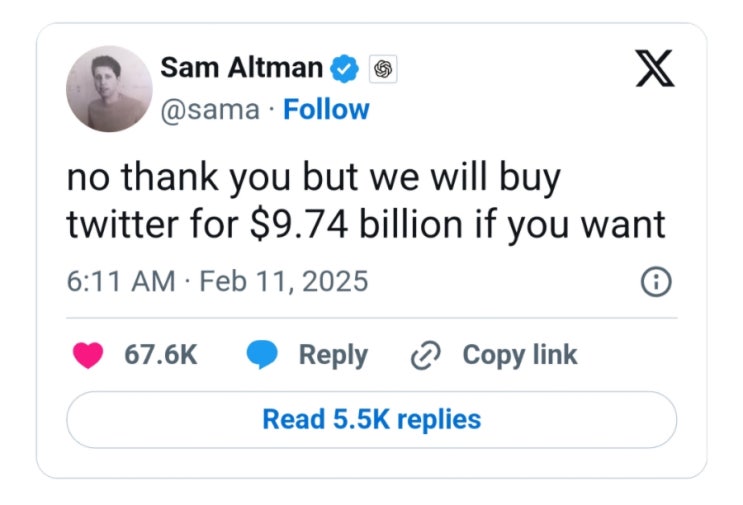Click the chain link icon
743x505 pixels.
tap(426, 355)
